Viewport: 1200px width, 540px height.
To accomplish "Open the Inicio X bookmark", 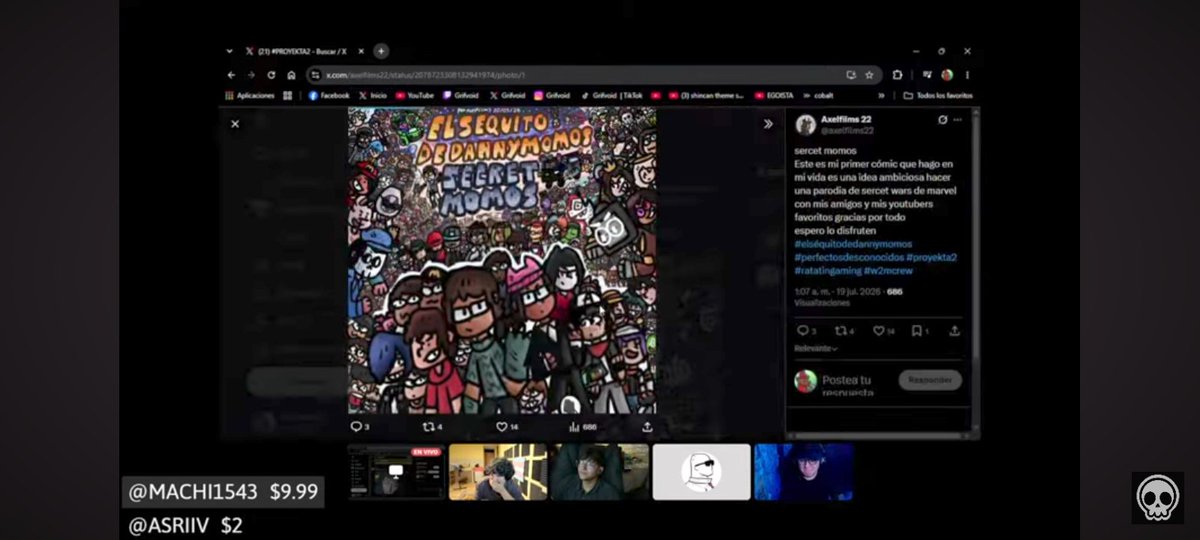I will tap(372, 96).
